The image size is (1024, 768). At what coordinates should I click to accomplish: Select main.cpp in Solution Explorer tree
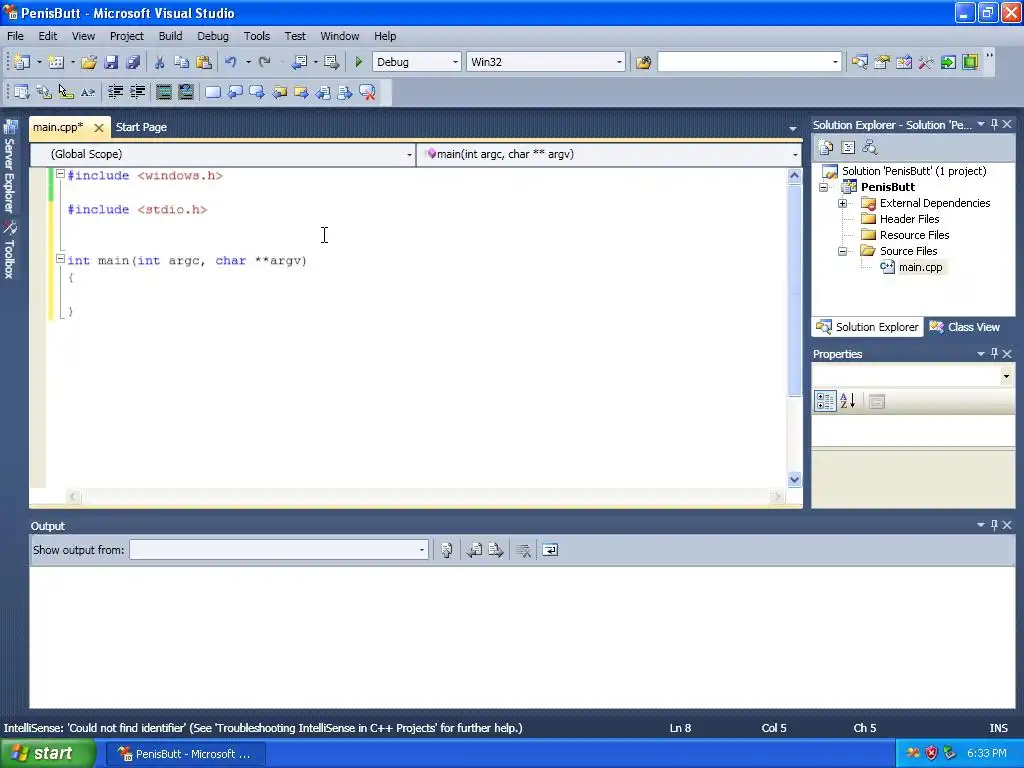click(x=920, y=267)
